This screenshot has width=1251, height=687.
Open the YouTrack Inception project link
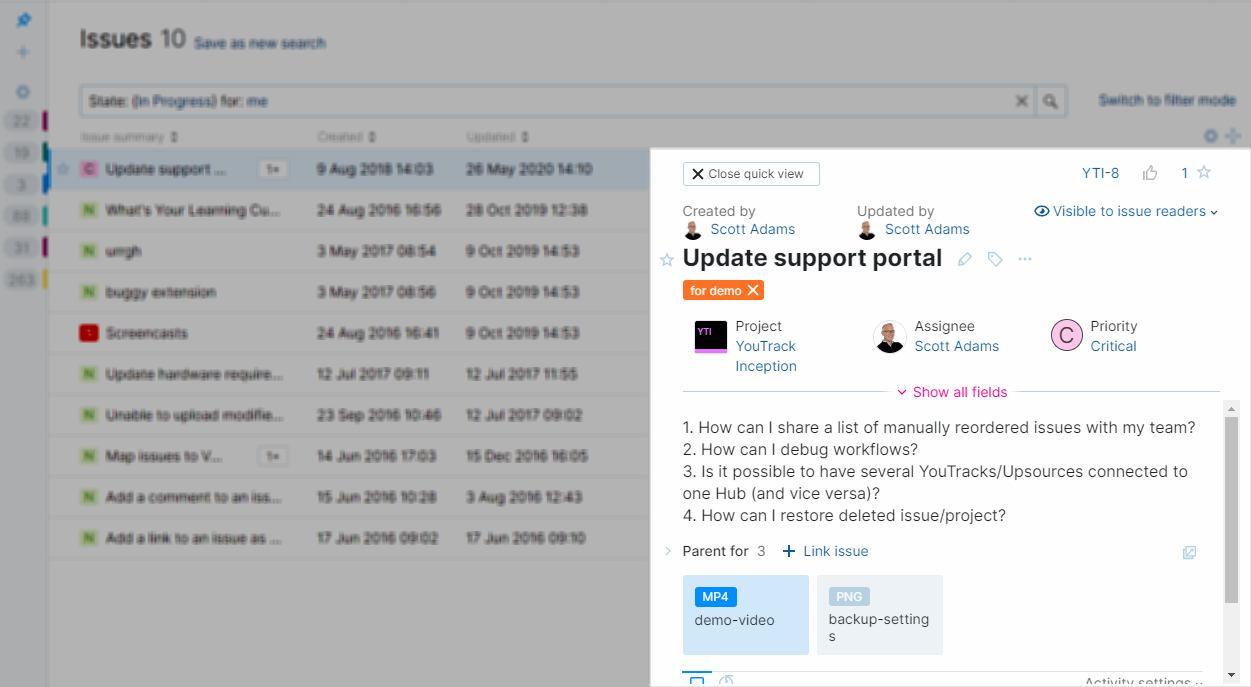(x=766, y=356)
